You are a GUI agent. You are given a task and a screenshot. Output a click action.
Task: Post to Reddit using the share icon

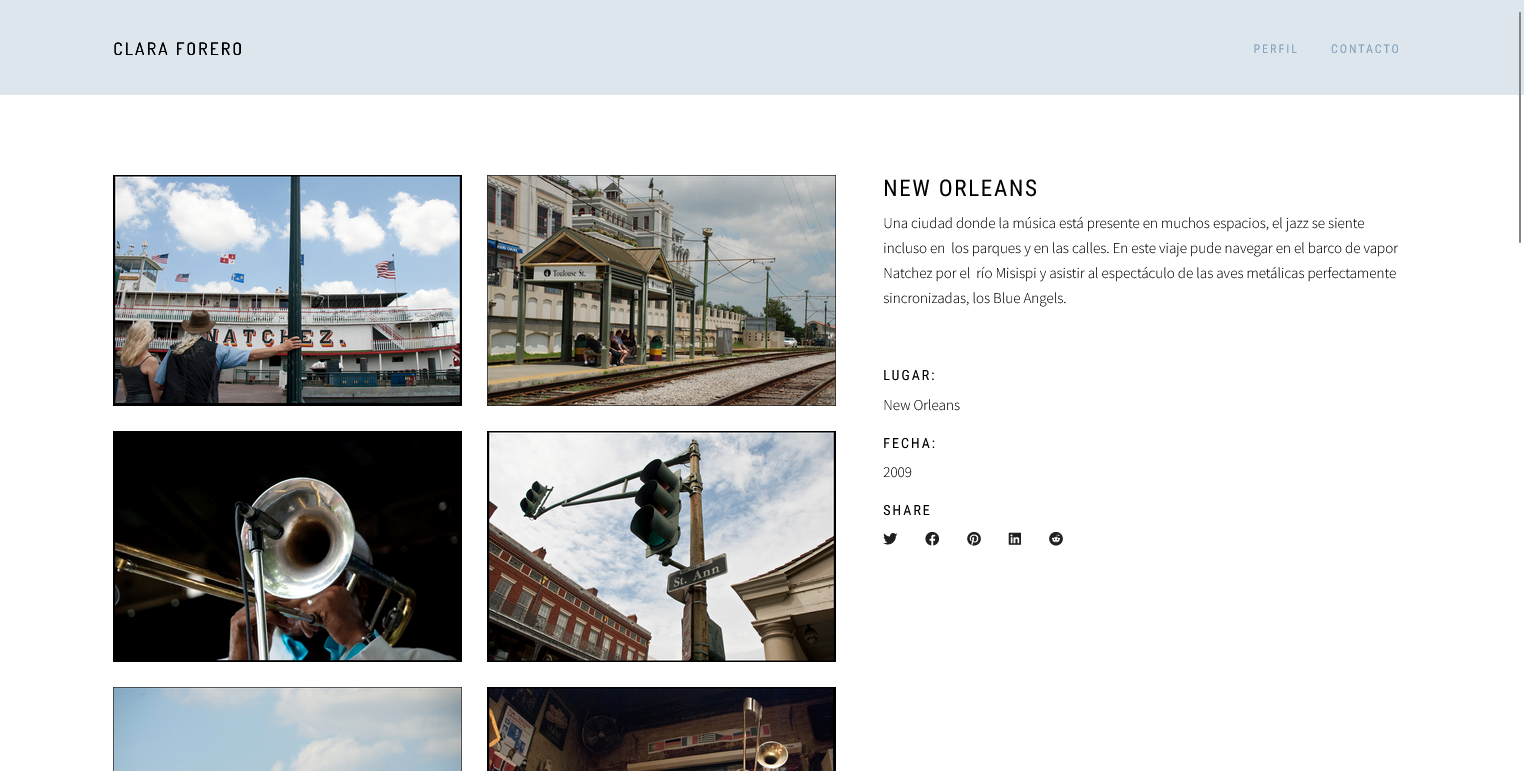(1056, 539)
